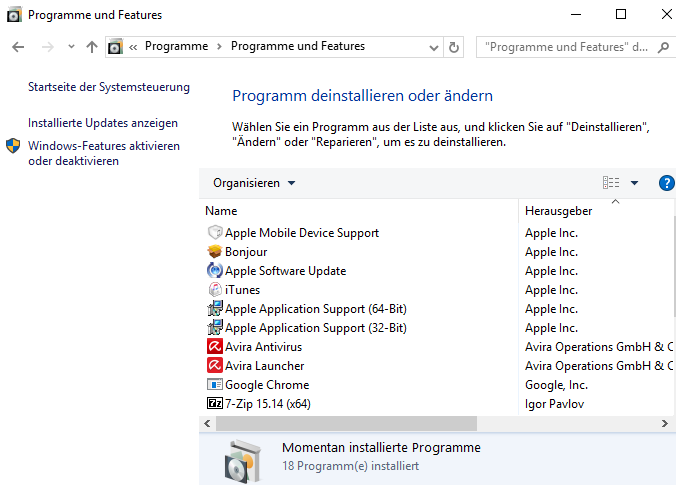
Task: Open recent locations dropdown arrow
Action: 71,47
